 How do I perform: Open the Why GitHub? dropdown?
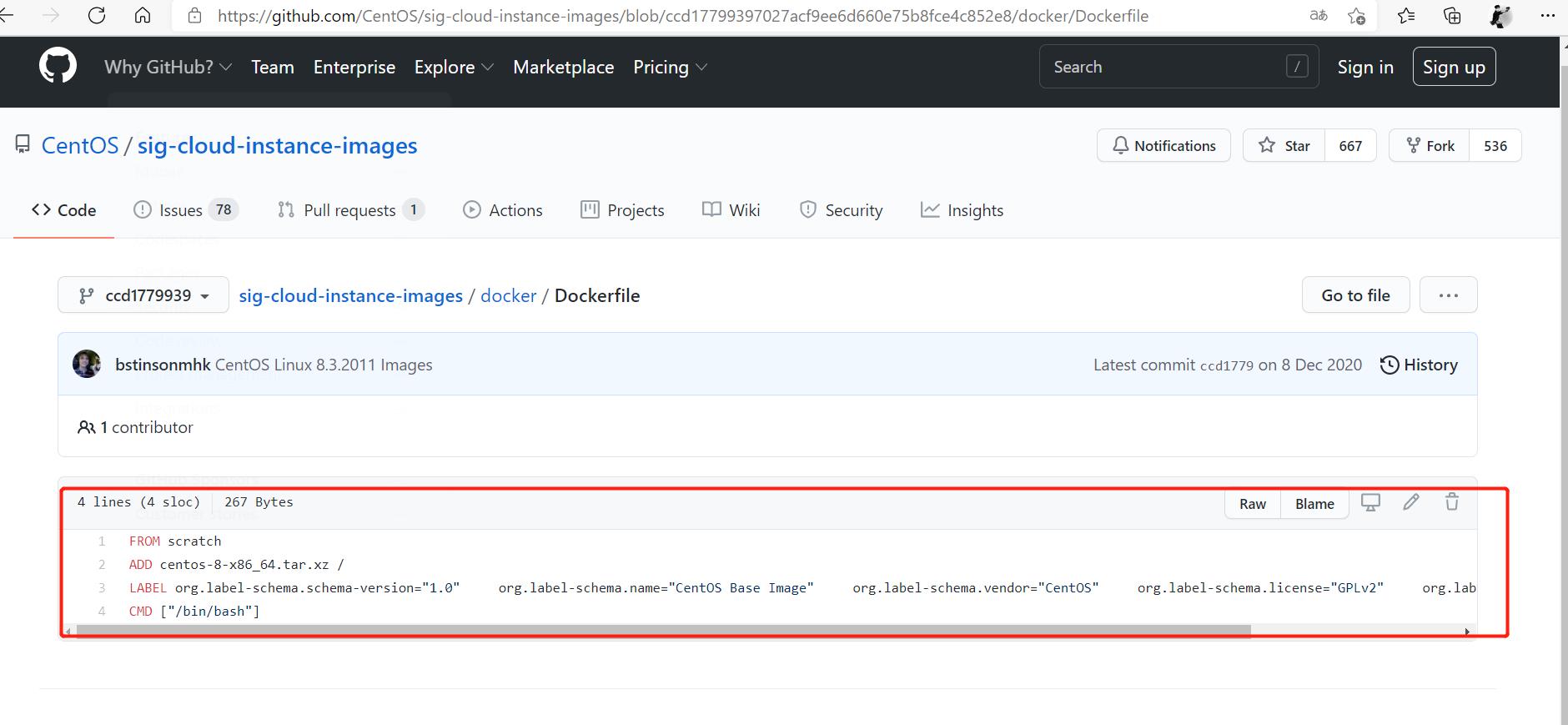tap(168, 67)
